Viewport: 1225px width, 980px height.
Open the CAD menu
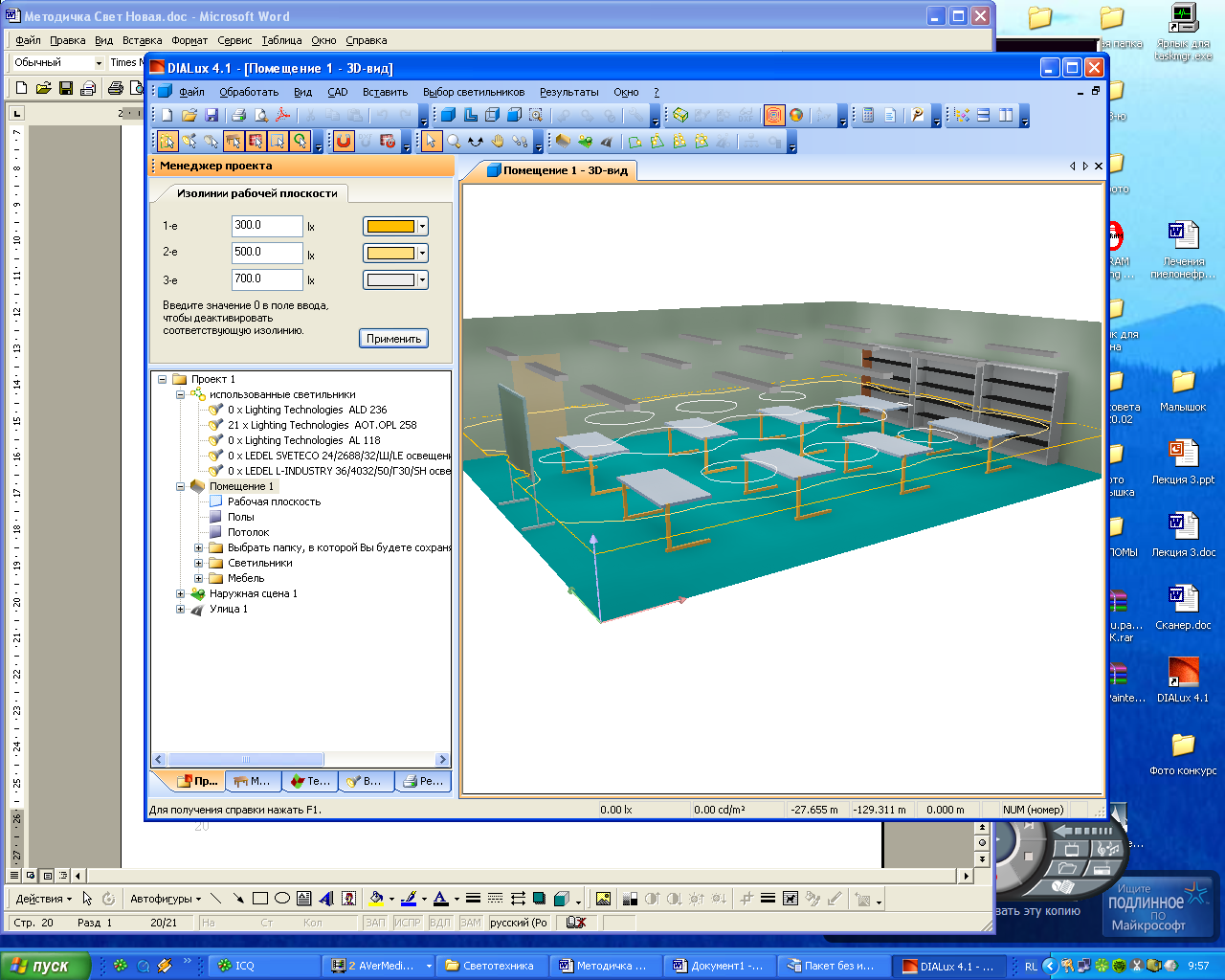point(338,92)
